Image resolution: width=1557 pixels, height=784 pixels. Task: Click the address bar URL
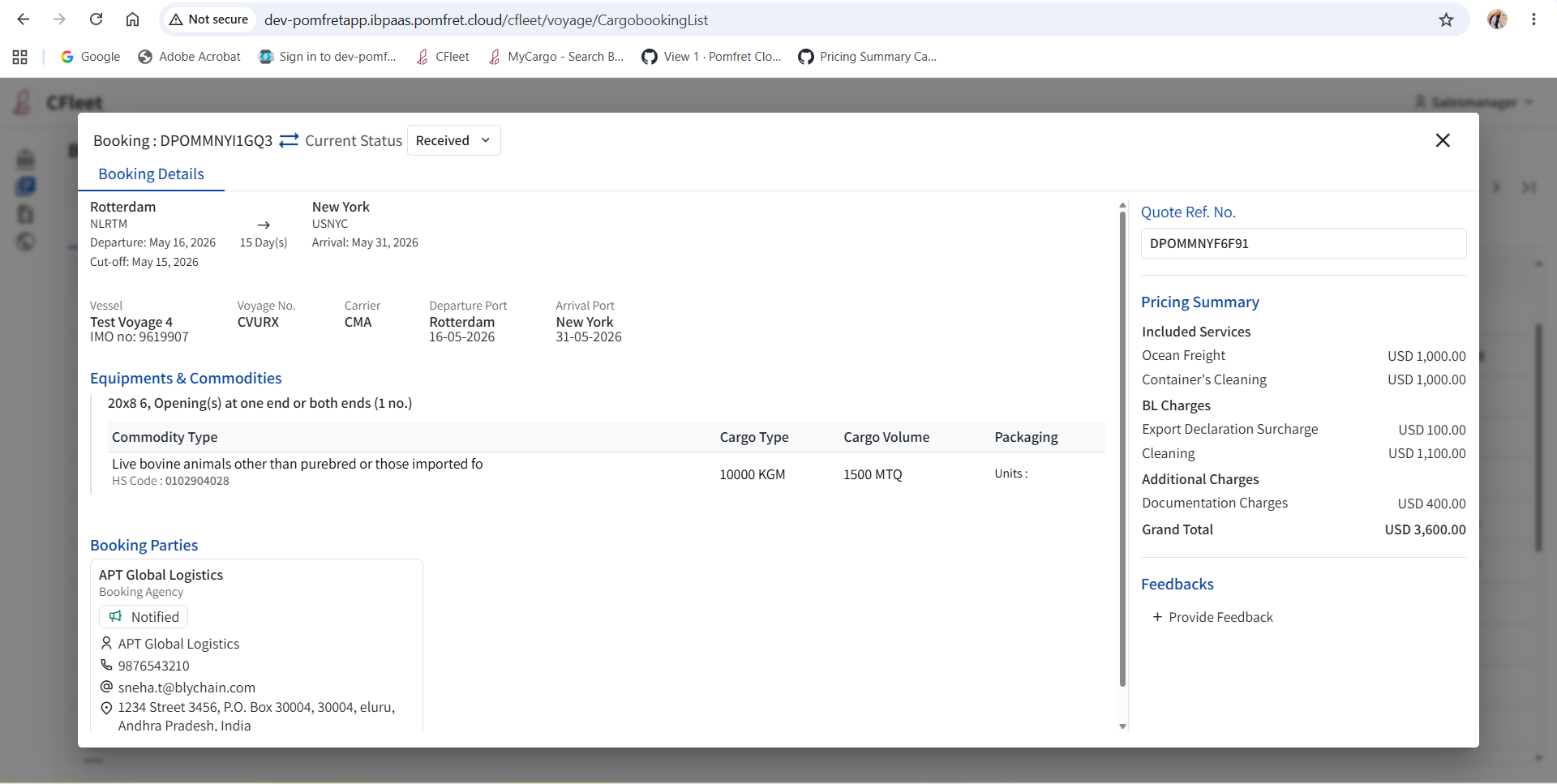[486, 19]
